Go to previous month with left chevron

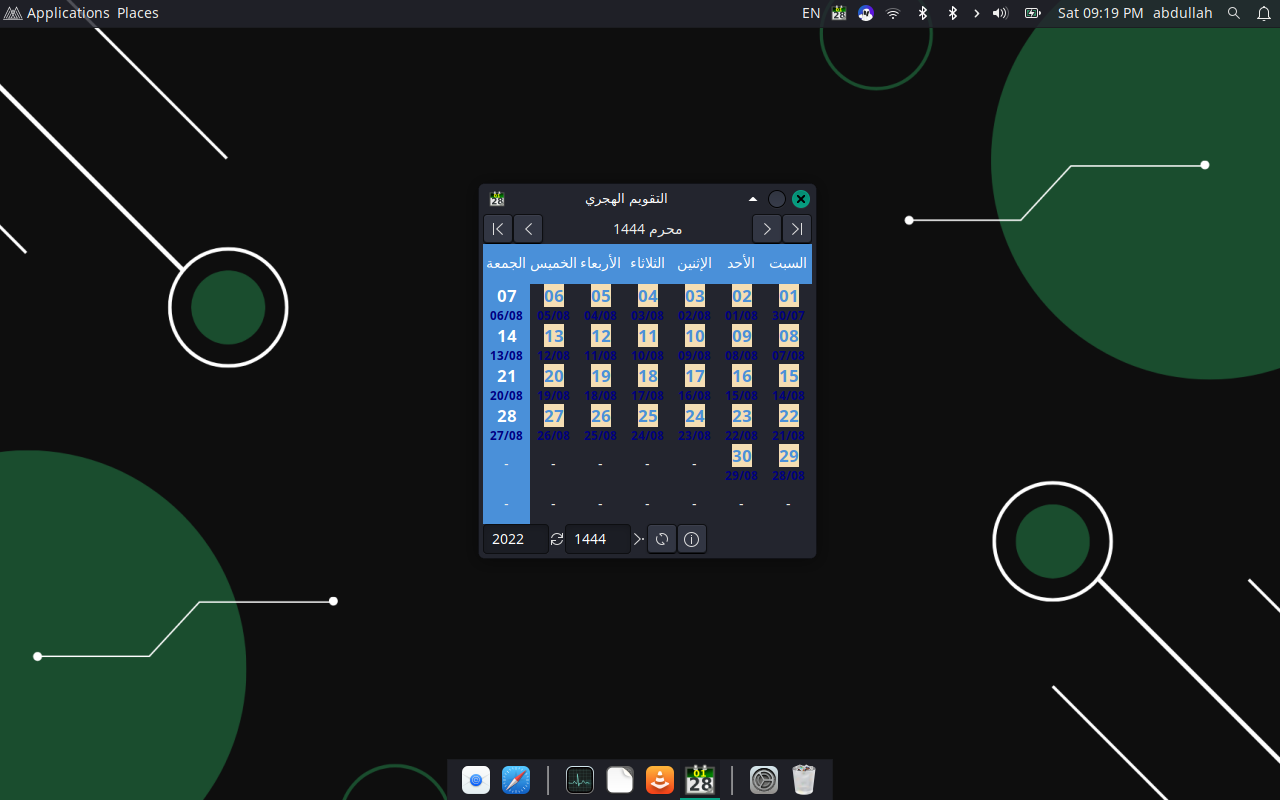tap(528, 229)
